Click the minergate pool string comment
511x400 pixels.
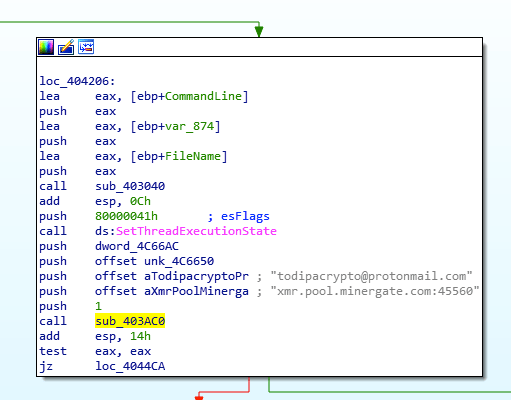coord(375,291)
